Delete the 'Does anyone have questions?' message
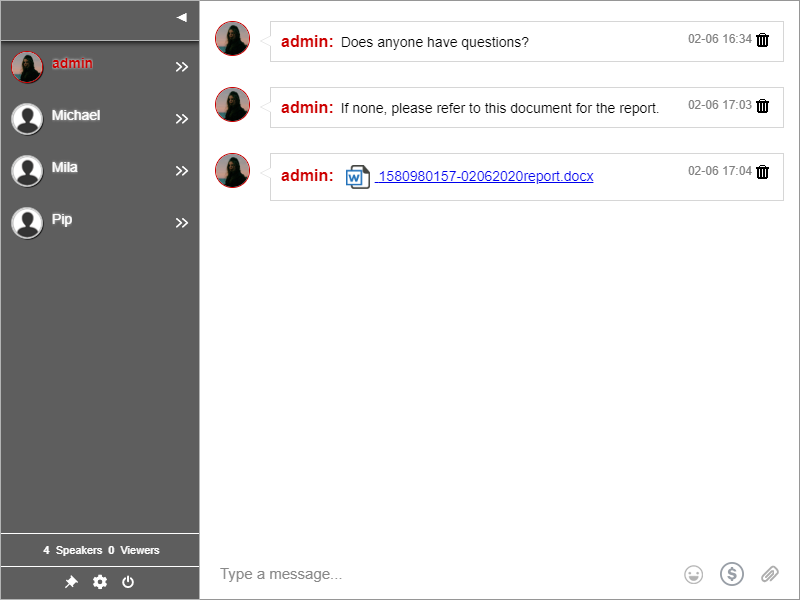Image resolution: width=800 pixels, height=600 pixels. [x=763, y=40]
